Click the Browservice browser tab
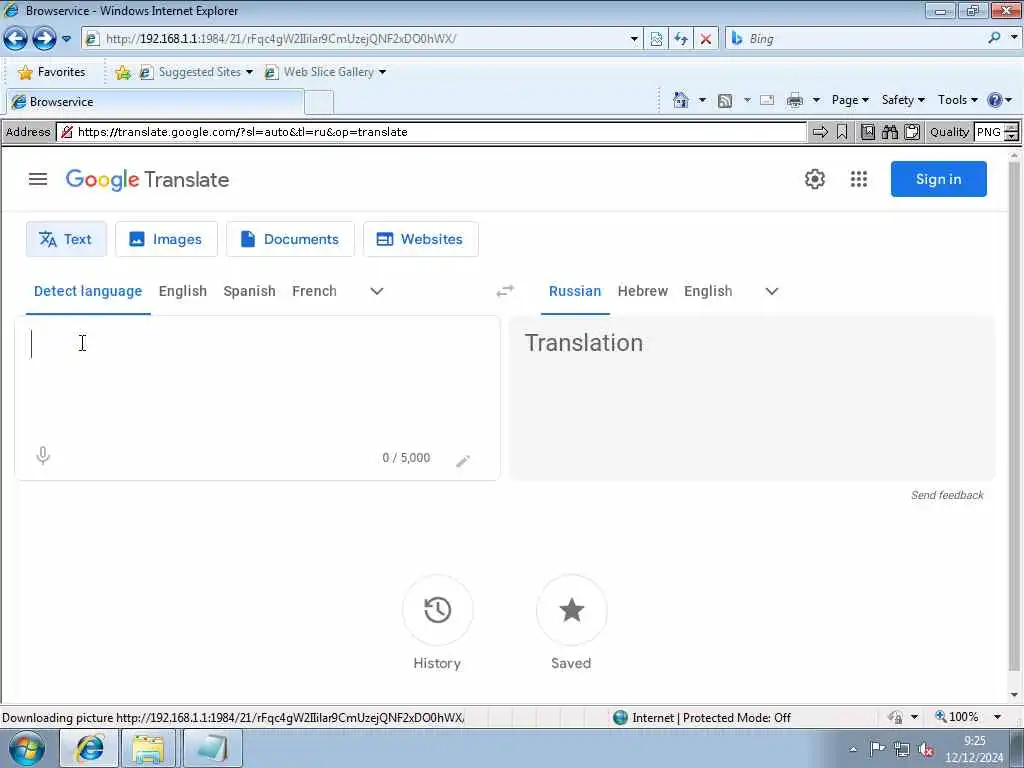This screenshot has width=1024, height=768. coord(154,102)
